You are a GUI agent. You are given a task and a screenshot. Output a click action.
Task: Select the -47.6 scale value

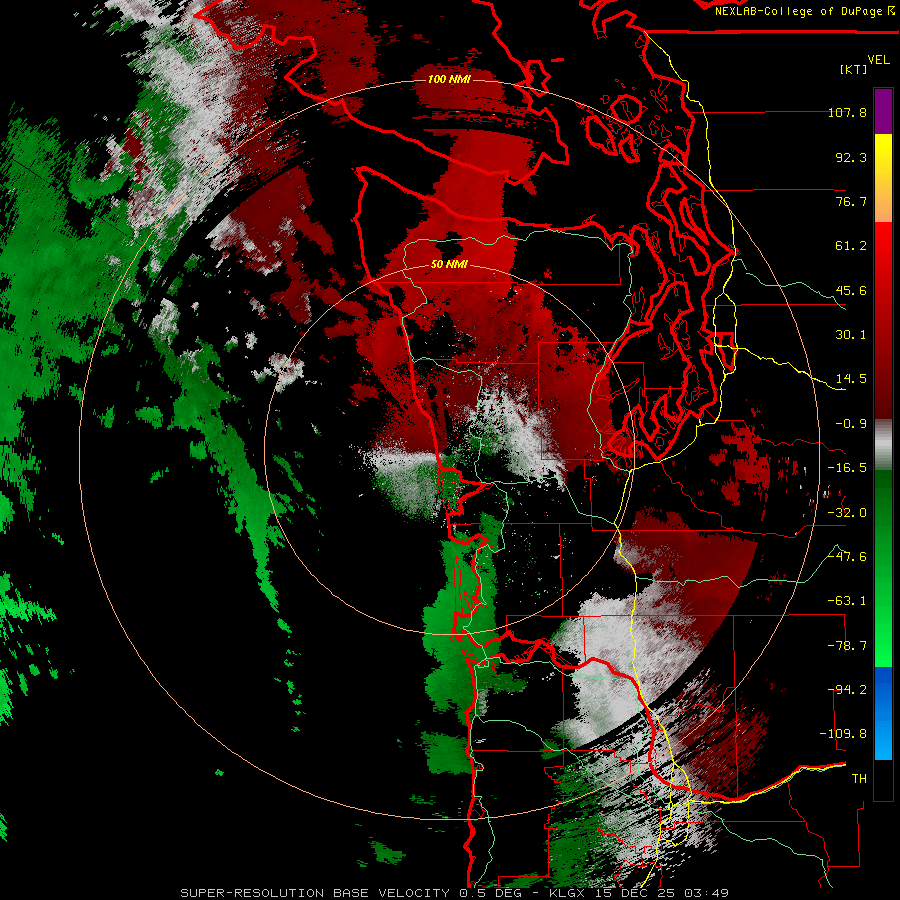tap(847, 557)
